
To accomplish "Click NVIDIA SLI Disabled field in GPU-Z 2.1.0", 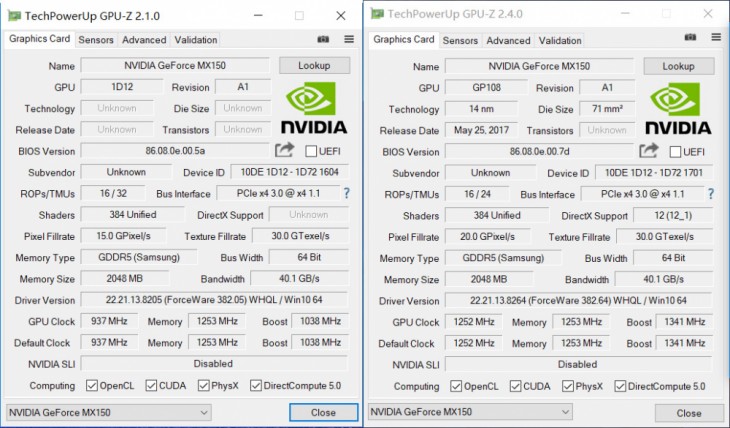I will tap(214, 364).
